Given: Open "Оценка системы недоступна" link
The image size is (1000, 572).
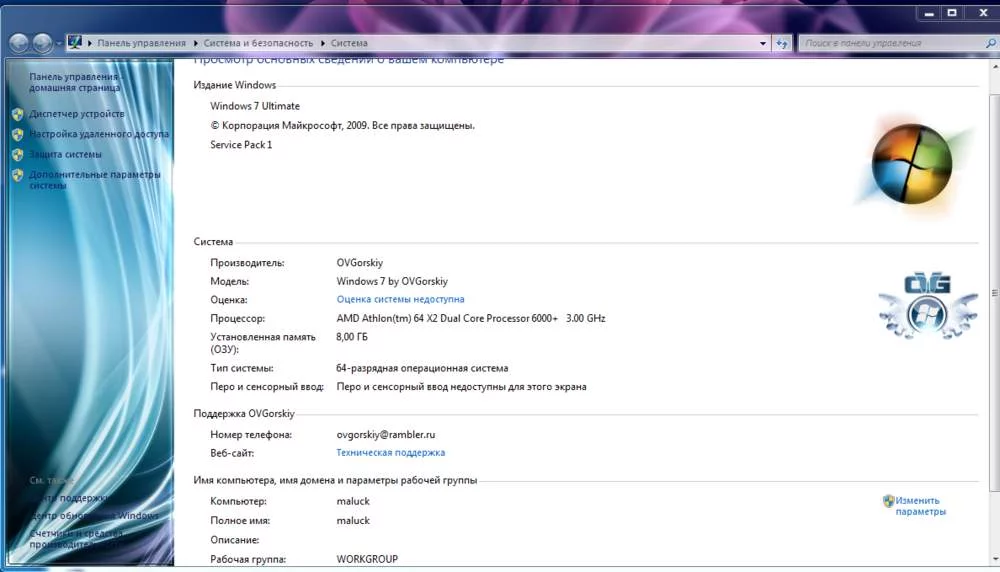Looking at the screenshot, I should point(401,299).
